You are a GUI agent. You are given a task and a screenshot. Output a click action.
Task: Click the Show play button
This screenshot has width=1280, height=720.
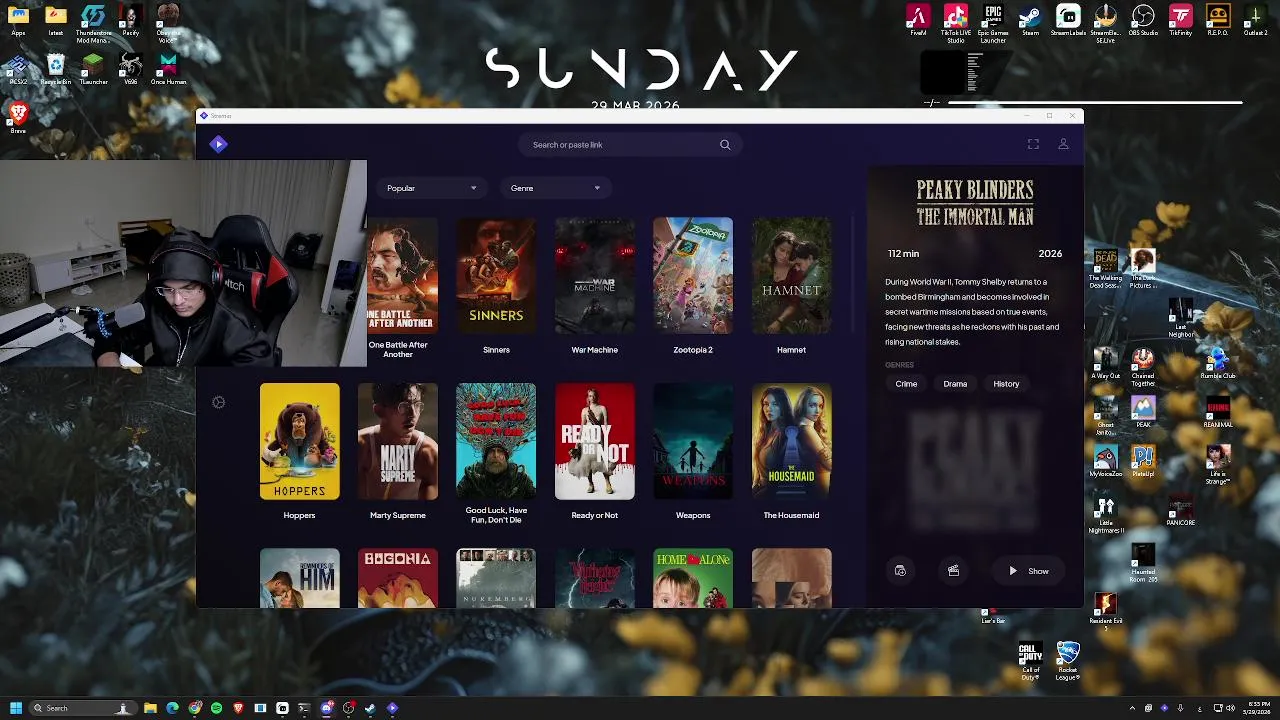tap(1028, 571)
